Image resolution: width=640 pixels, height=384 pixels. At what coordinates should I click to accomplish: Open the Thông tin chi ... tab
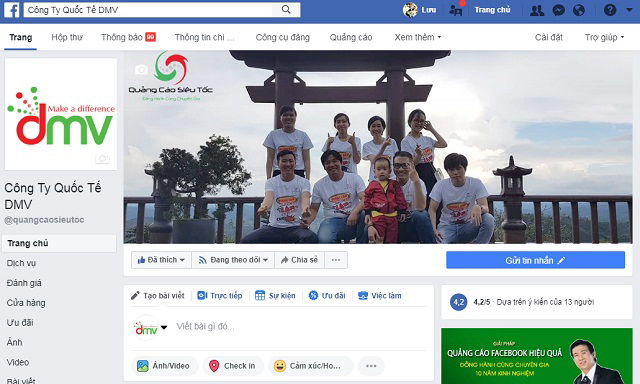point(204,37)
